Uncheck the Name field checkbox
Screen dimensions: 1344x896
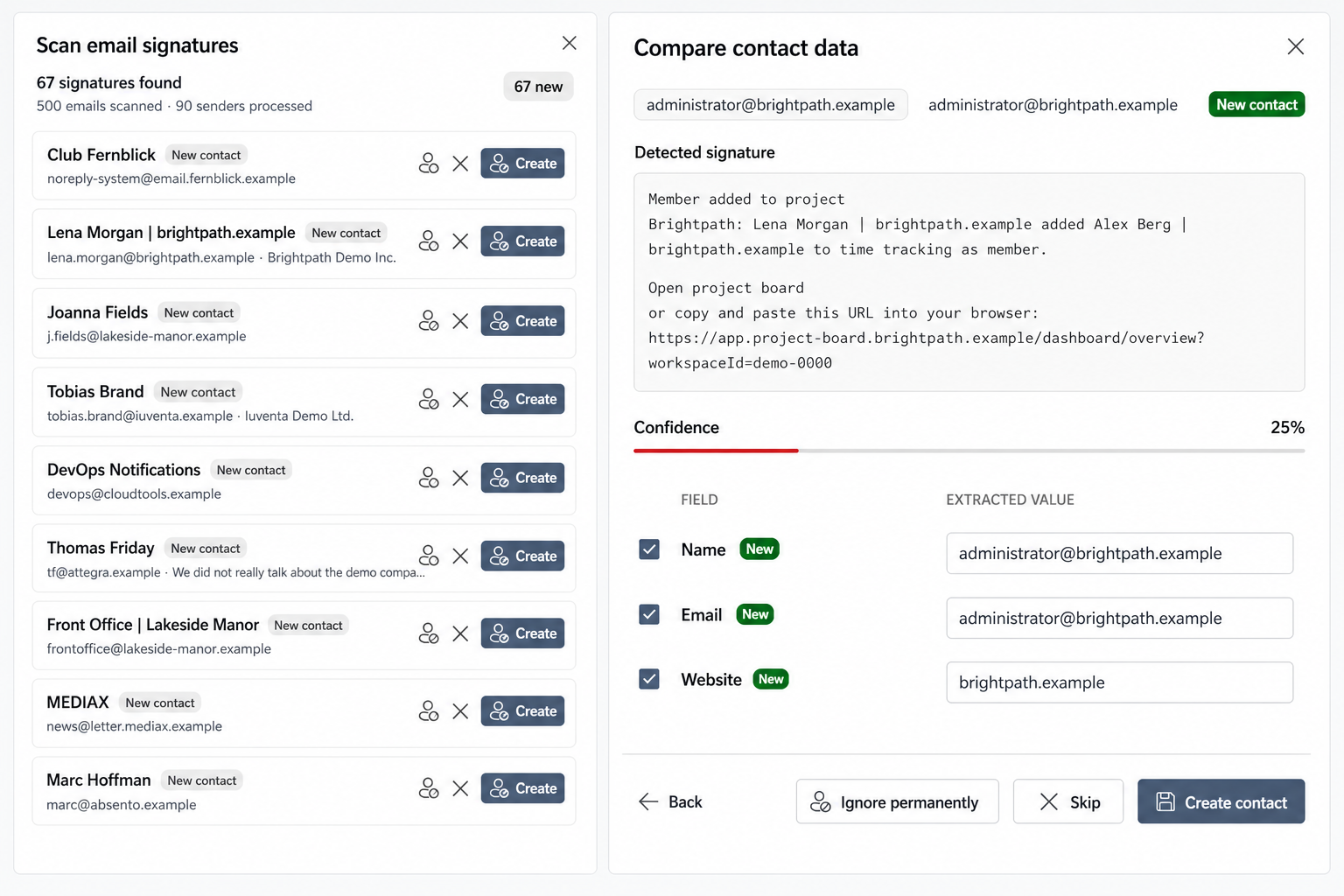coord(649,549)
